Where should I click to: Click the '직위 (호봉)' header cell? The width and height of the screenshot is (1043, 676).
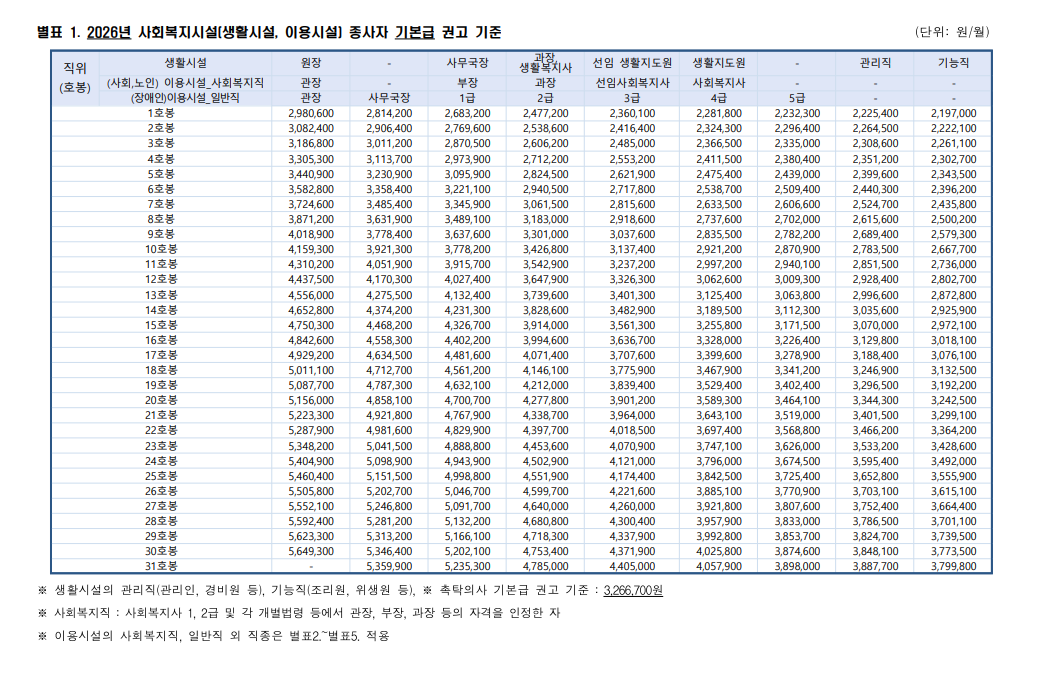click(75, 78)
